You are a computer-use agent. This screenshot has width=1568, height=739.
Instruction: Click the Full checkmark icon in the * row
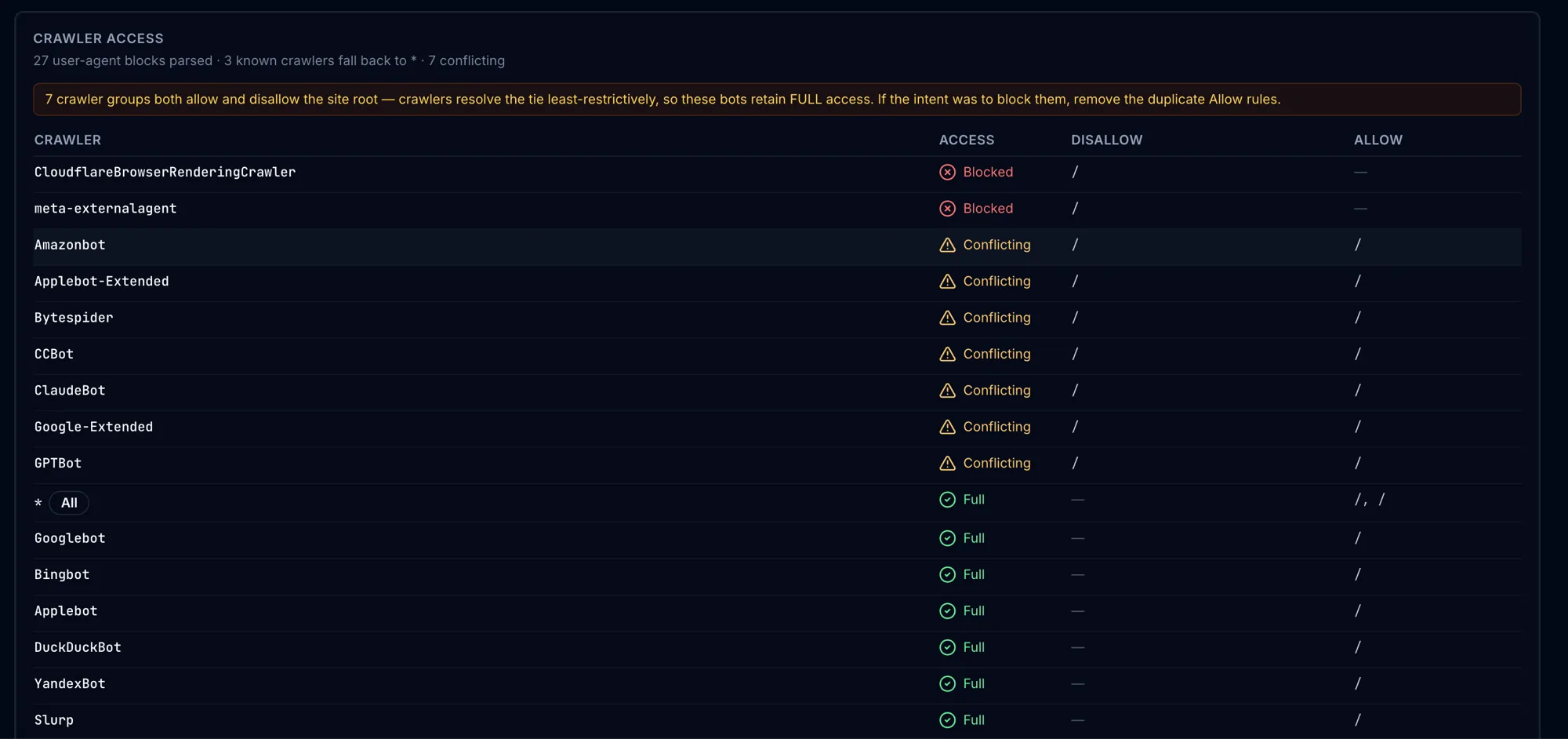(x=947, y=500)
